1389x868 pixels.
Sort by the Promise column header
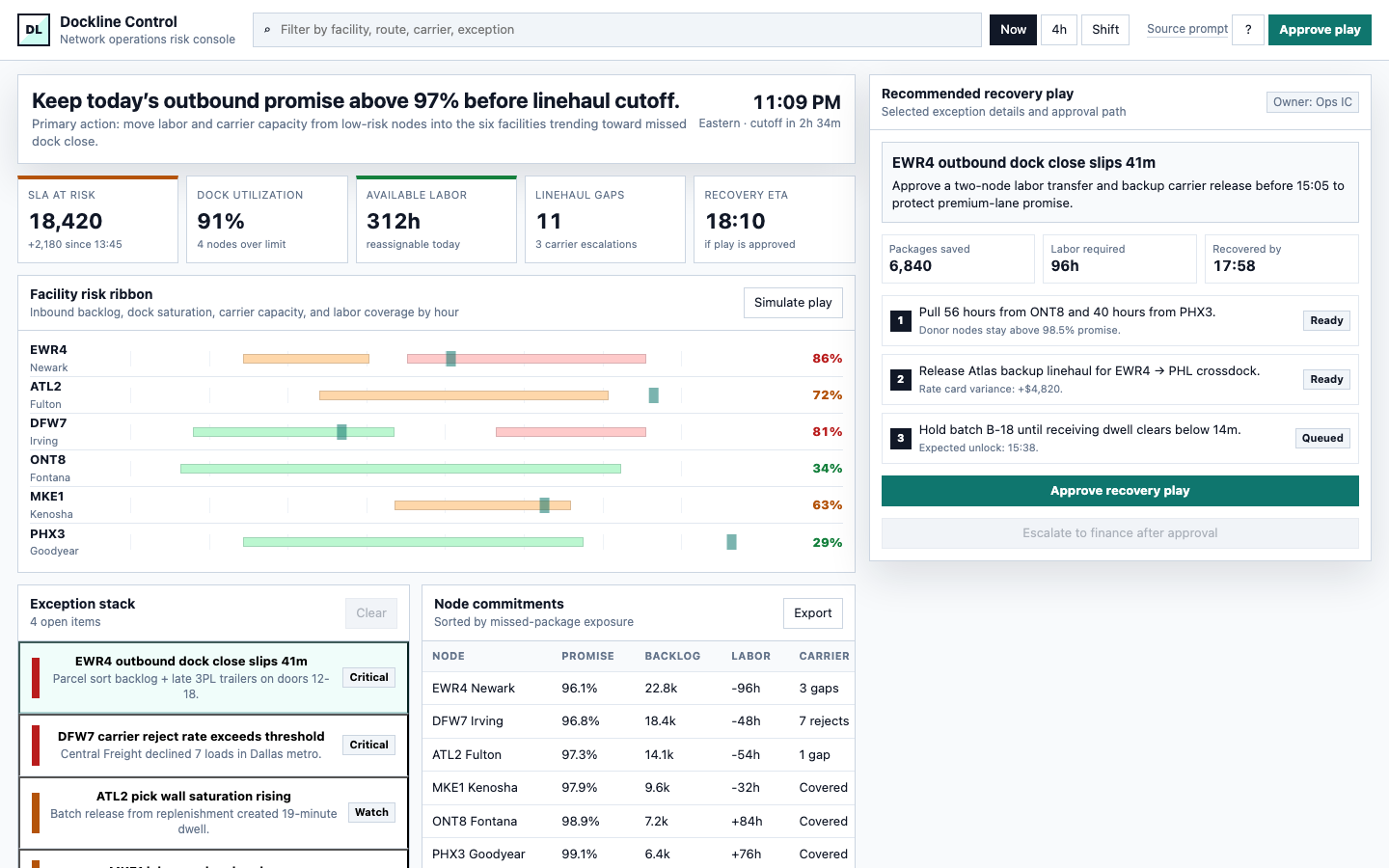point(587,656)
